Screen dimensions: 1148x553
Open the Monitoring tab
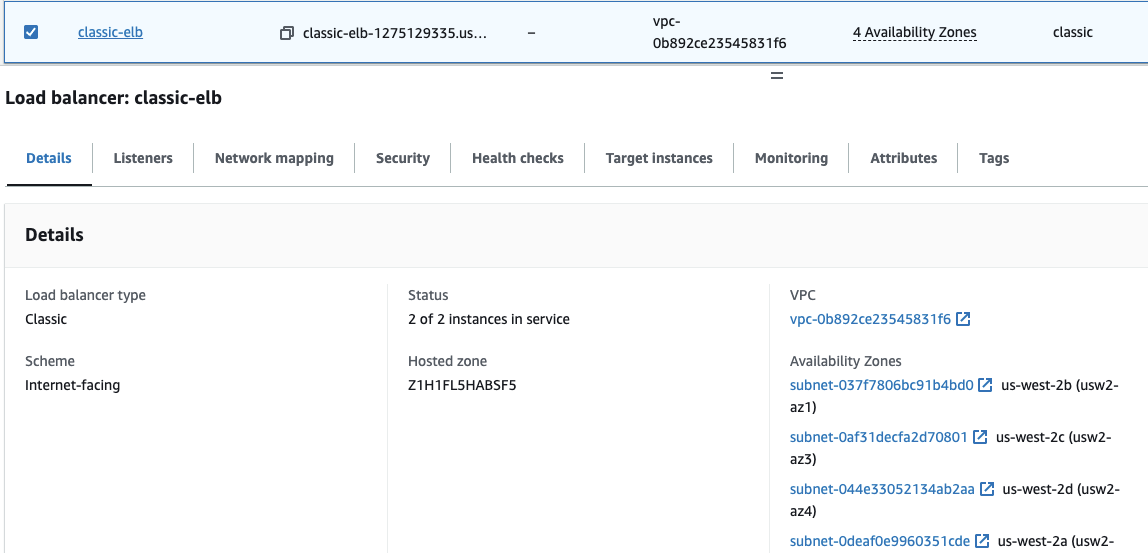791,158
